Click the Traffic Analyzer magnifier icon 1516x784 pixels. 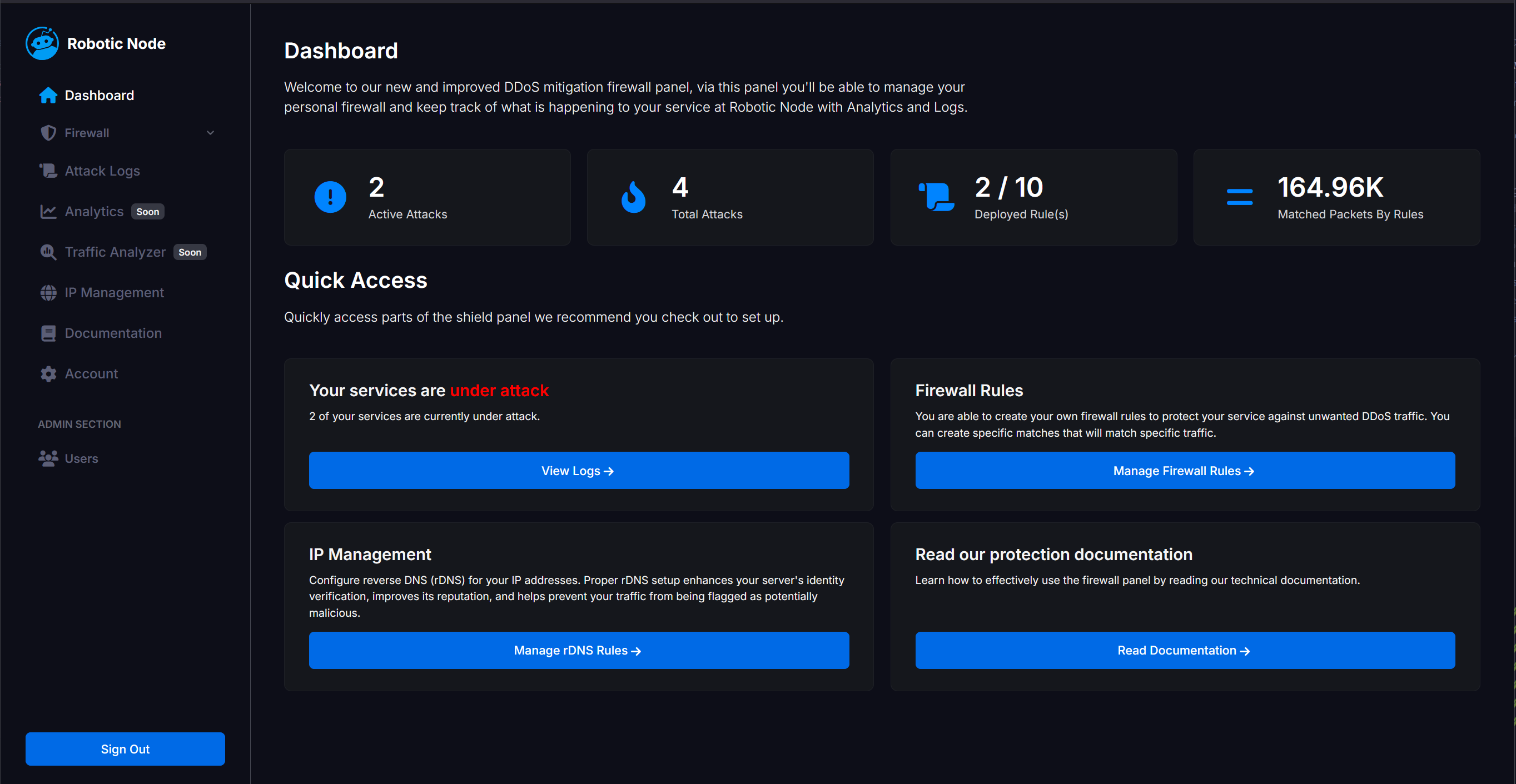pyautogui.click(x=48, y=252)
